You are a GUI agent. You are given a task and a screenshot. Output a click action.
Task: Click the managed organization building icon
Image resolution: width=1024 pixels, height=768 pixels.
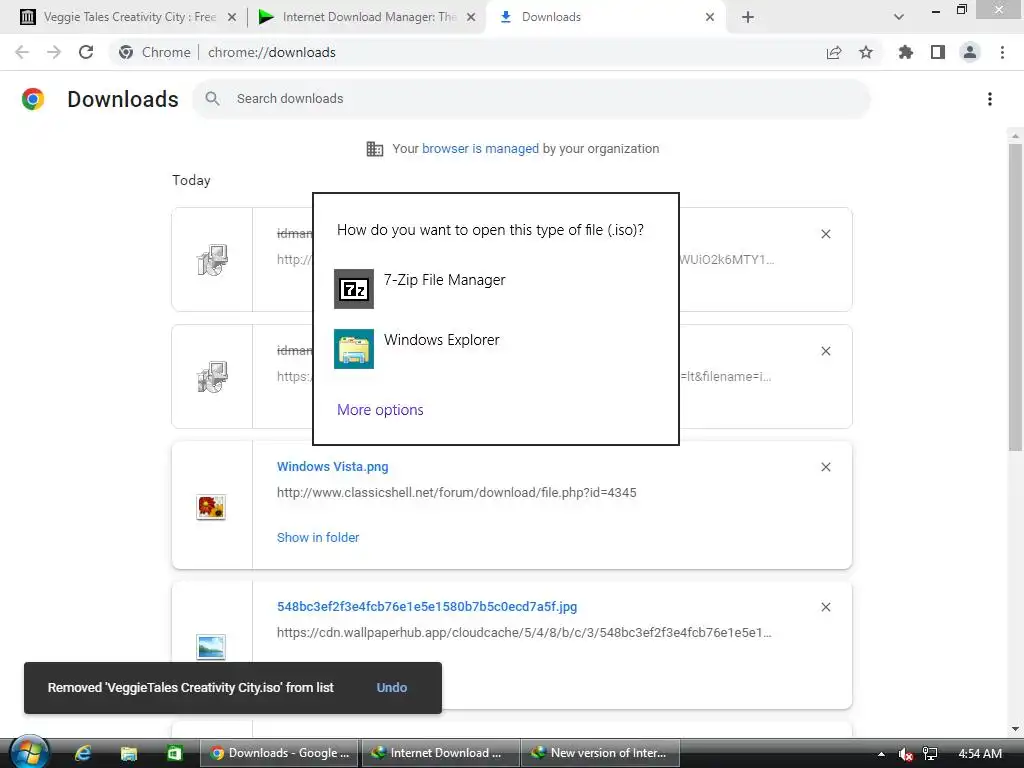(375, 149)
